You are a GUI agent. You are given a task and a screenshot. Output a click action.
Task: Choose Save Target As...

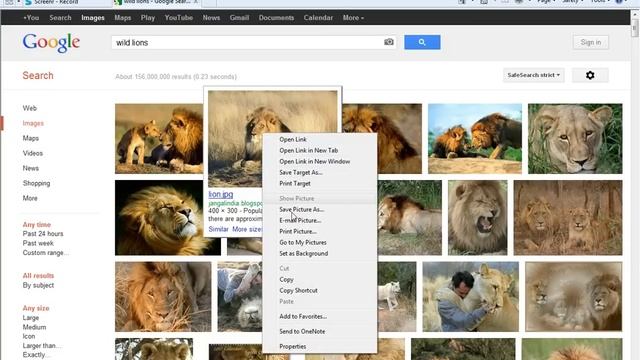301,173
